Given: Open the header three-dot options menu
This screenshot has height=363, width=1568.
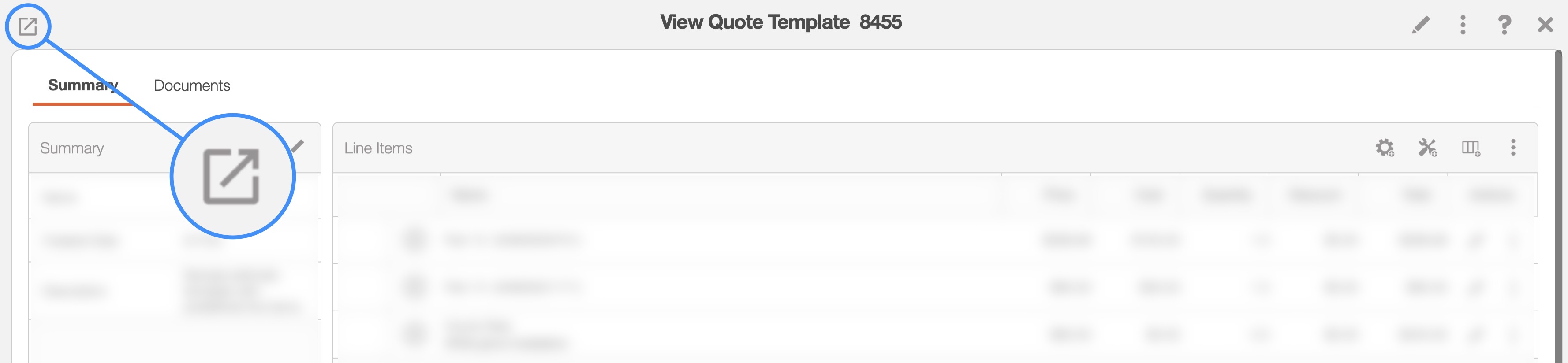Looking at the screenshot, I should pos(1463,25).
